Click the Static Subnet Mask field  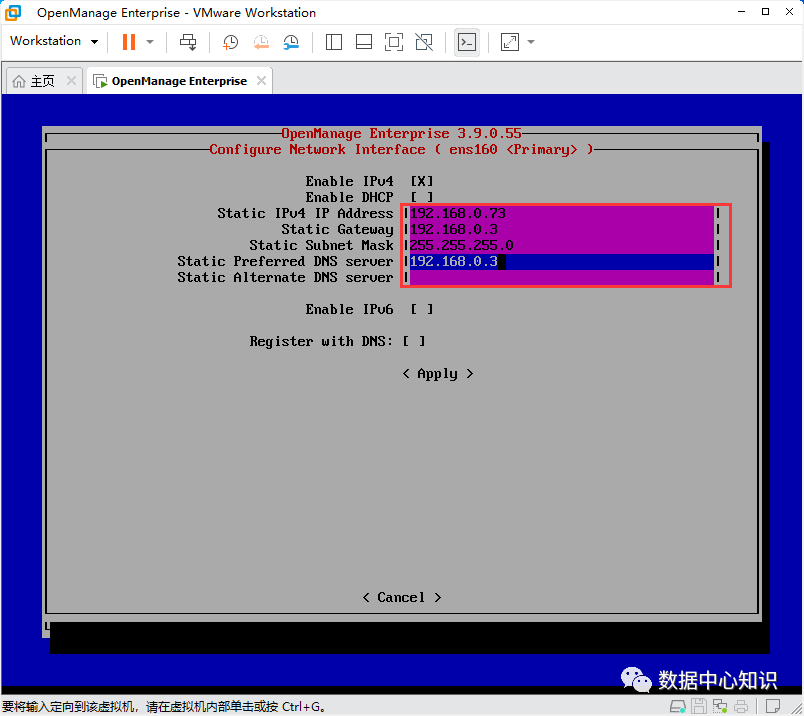(562, 245)
